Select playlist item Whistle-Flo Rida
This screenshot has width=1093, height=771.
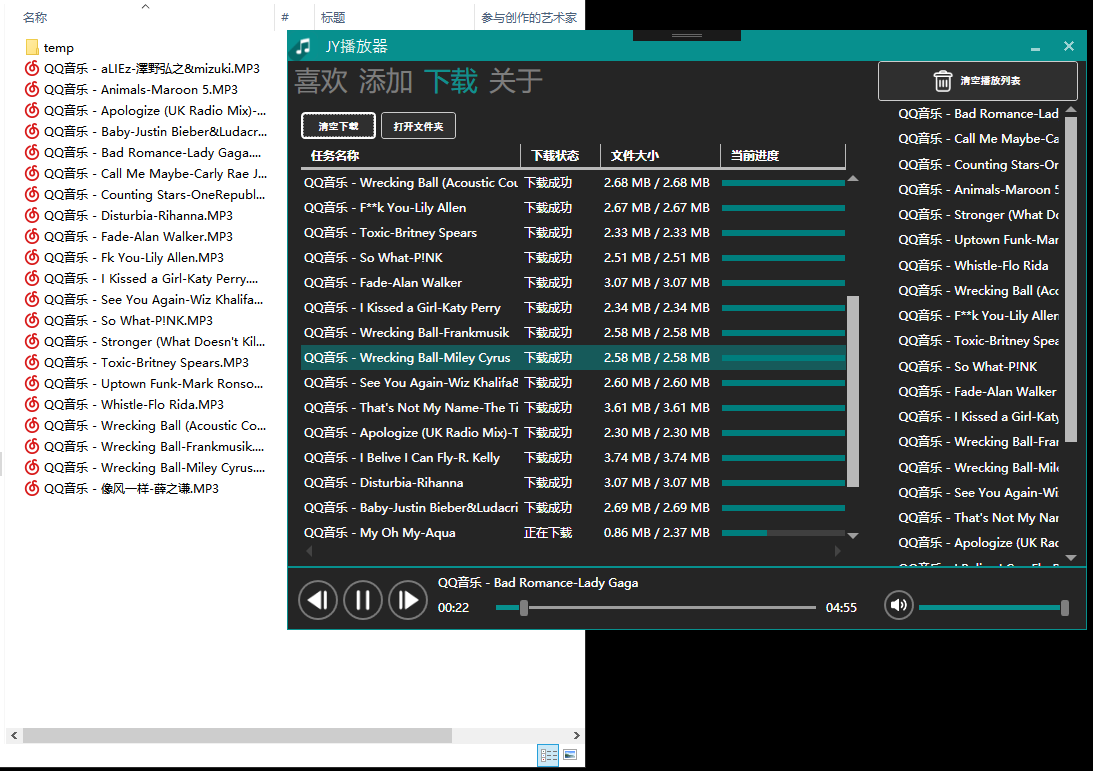[x=978, y=266]
